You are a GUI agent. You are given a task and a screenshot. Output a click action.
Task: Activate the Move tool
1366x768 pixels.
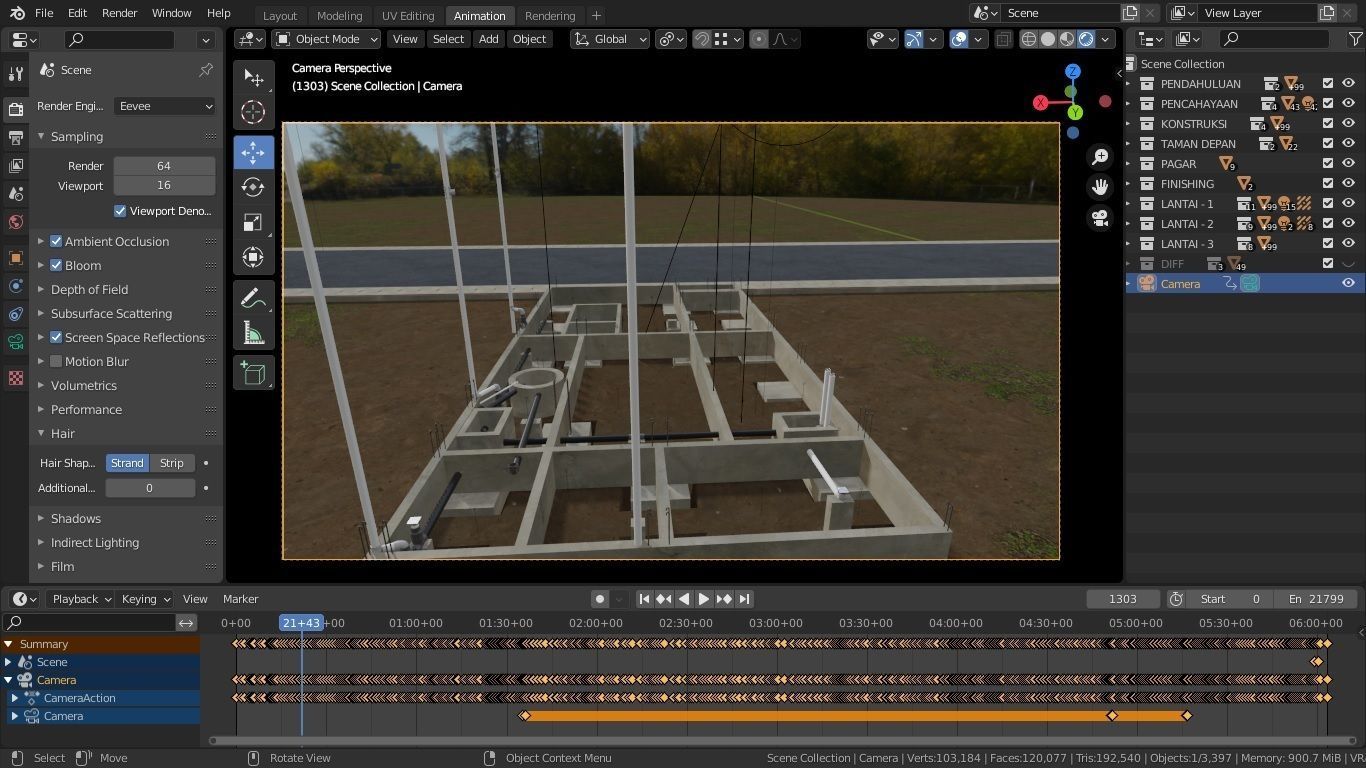(253, 152)
